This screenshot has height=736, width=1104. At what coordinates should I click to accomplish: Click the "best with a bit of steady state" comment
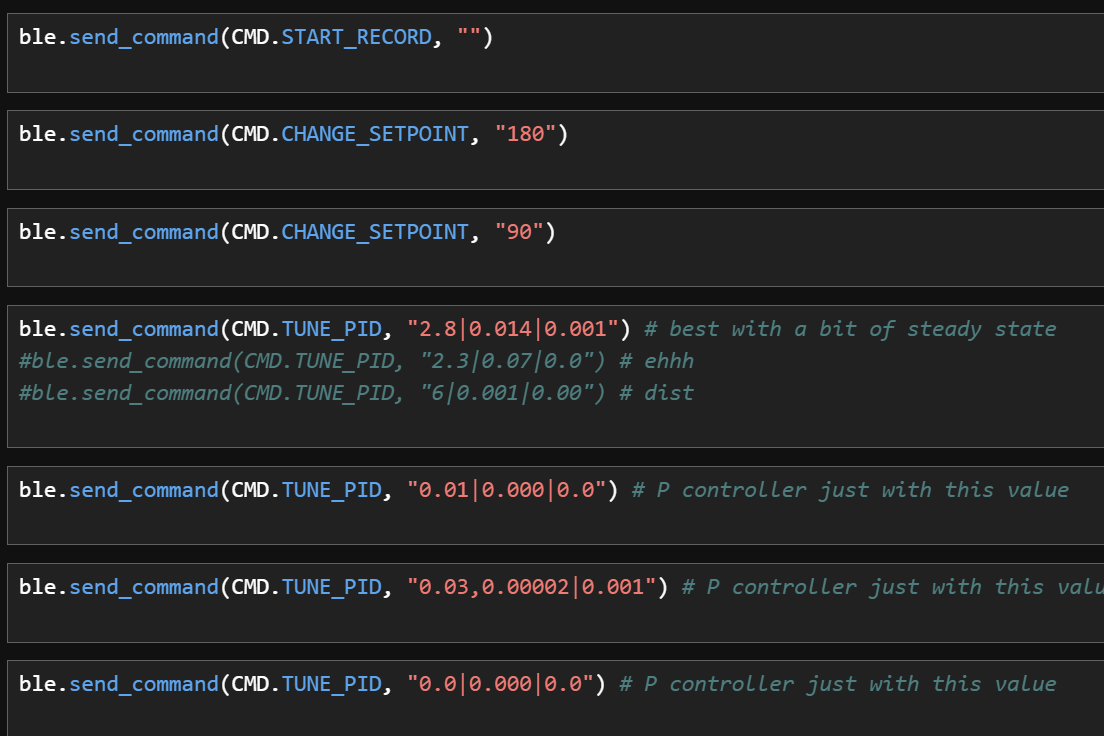(x=860, y=329)
